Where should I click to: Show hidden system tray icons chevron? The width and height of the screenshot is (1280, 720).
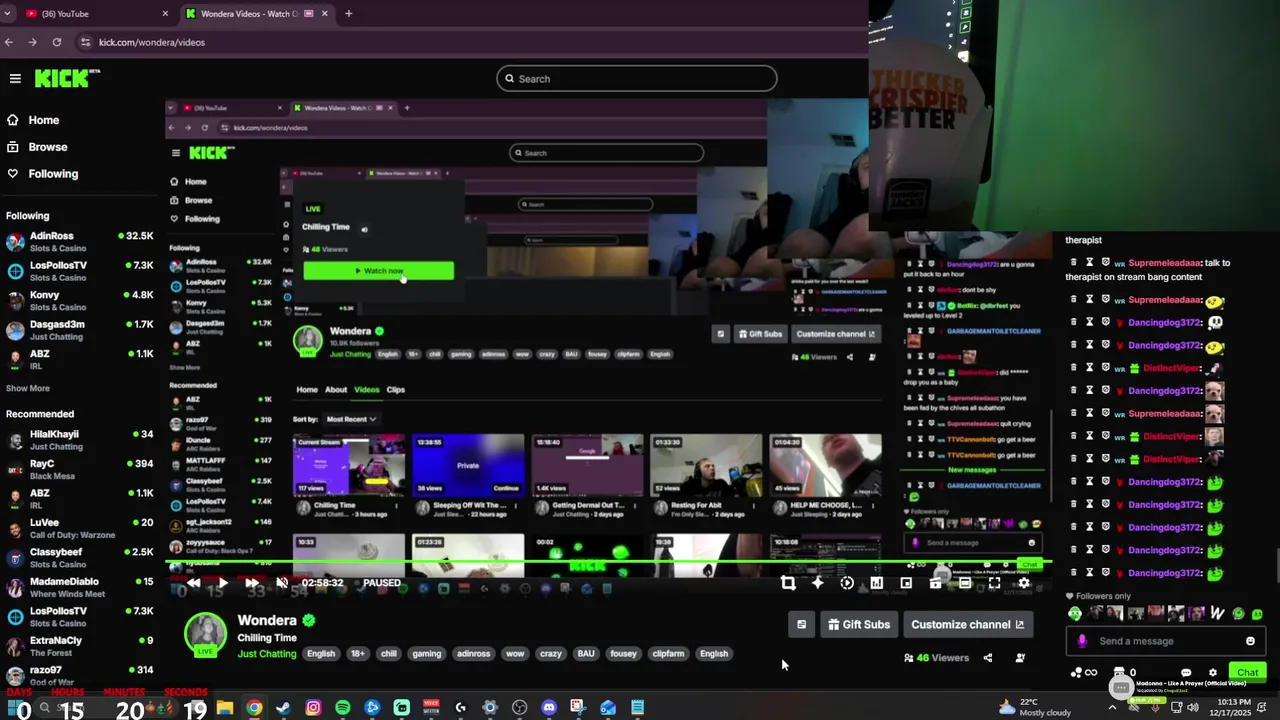click(1112, 708)
